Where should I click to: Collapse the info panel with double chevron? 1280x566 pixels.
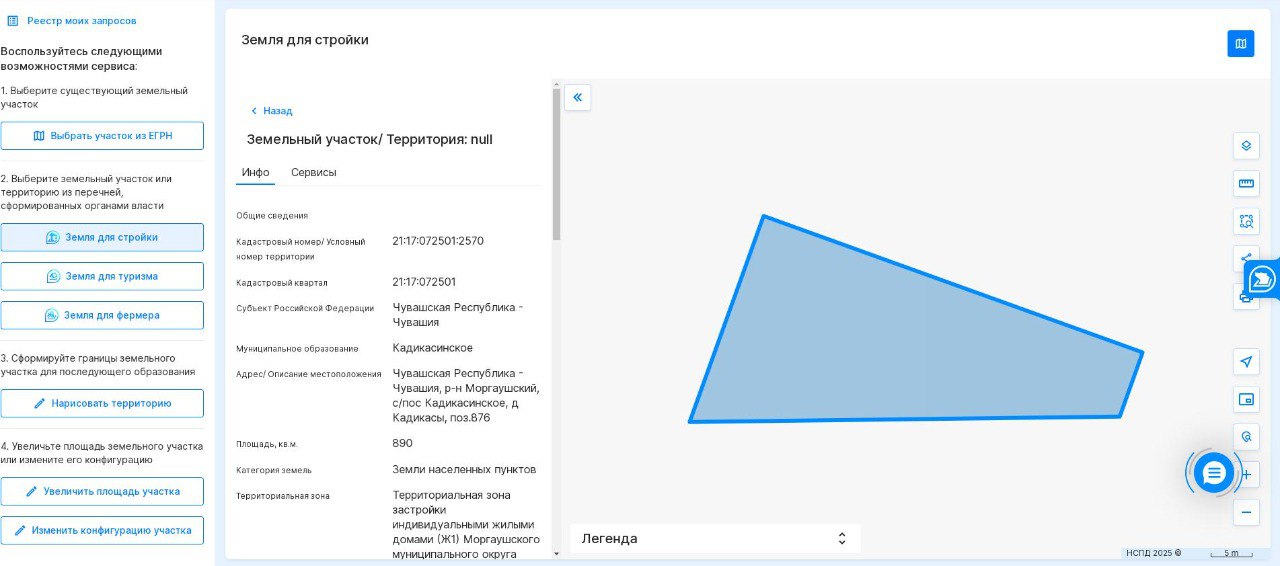[x=578, y=97]
